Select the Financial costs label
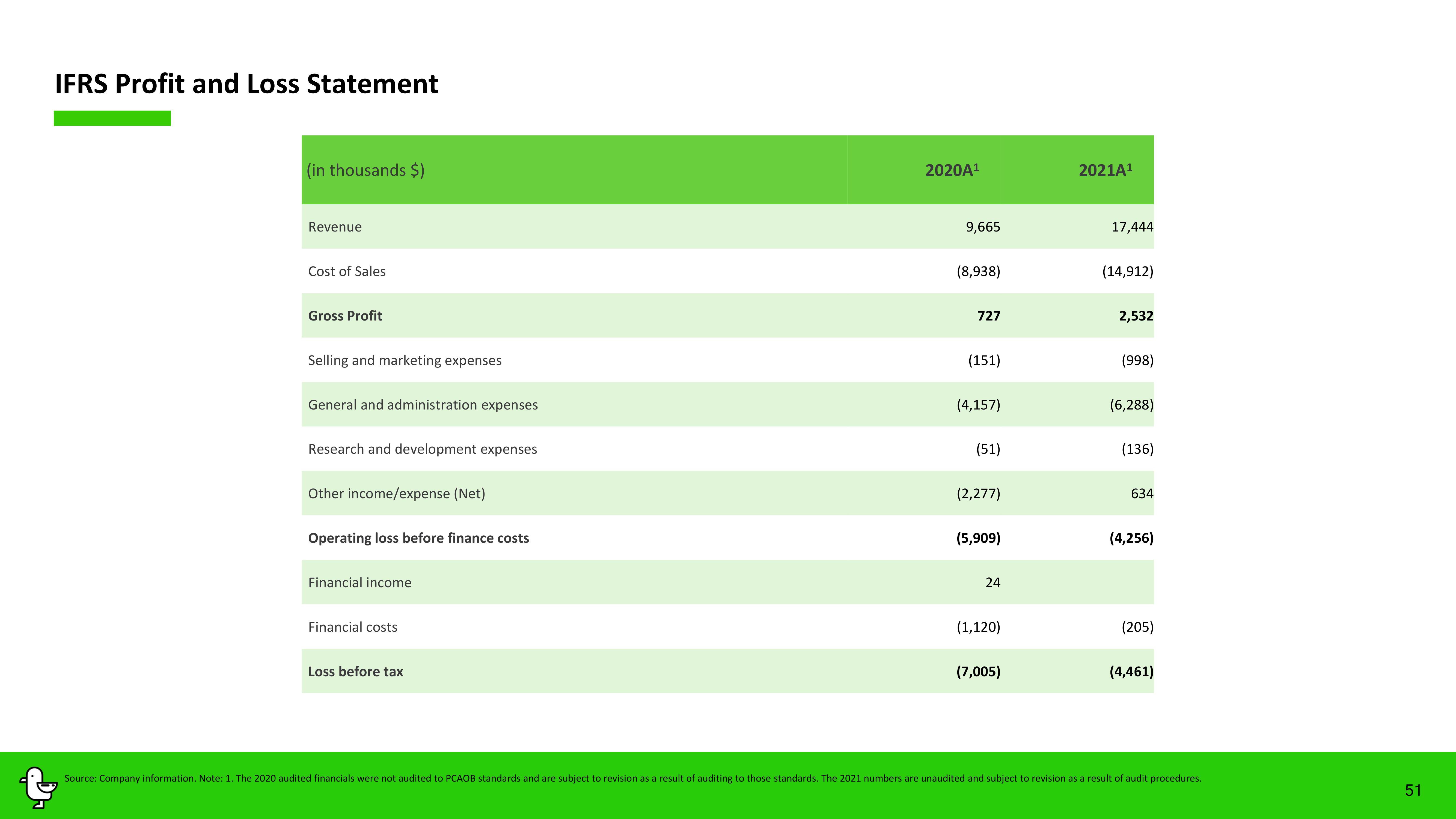Viewport: 1456px width, 819px height. pyautogui.click(x=352, y=627)
